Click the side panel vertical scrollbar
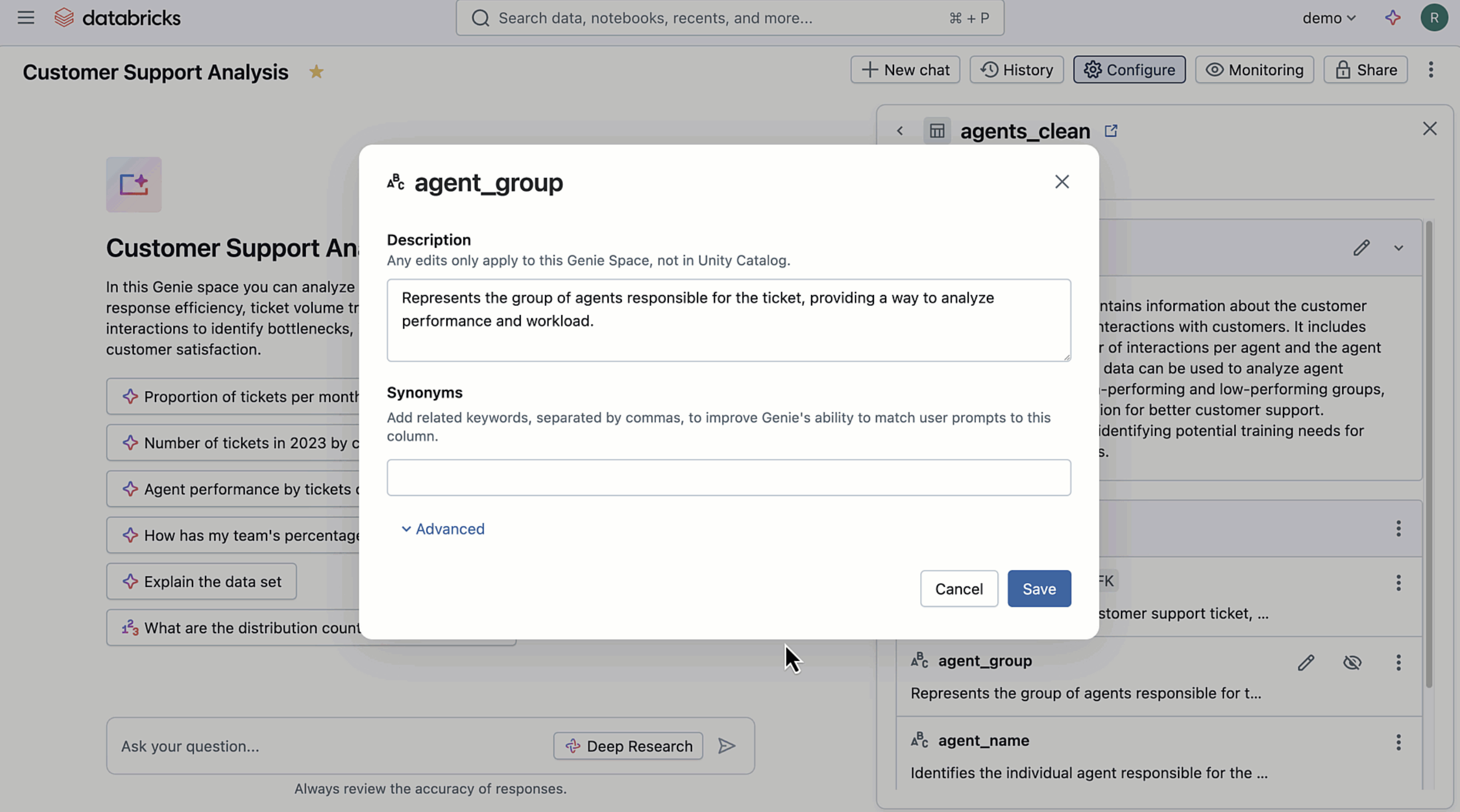Viewport: 1460px width, 812px height. tap(1429, 456)
